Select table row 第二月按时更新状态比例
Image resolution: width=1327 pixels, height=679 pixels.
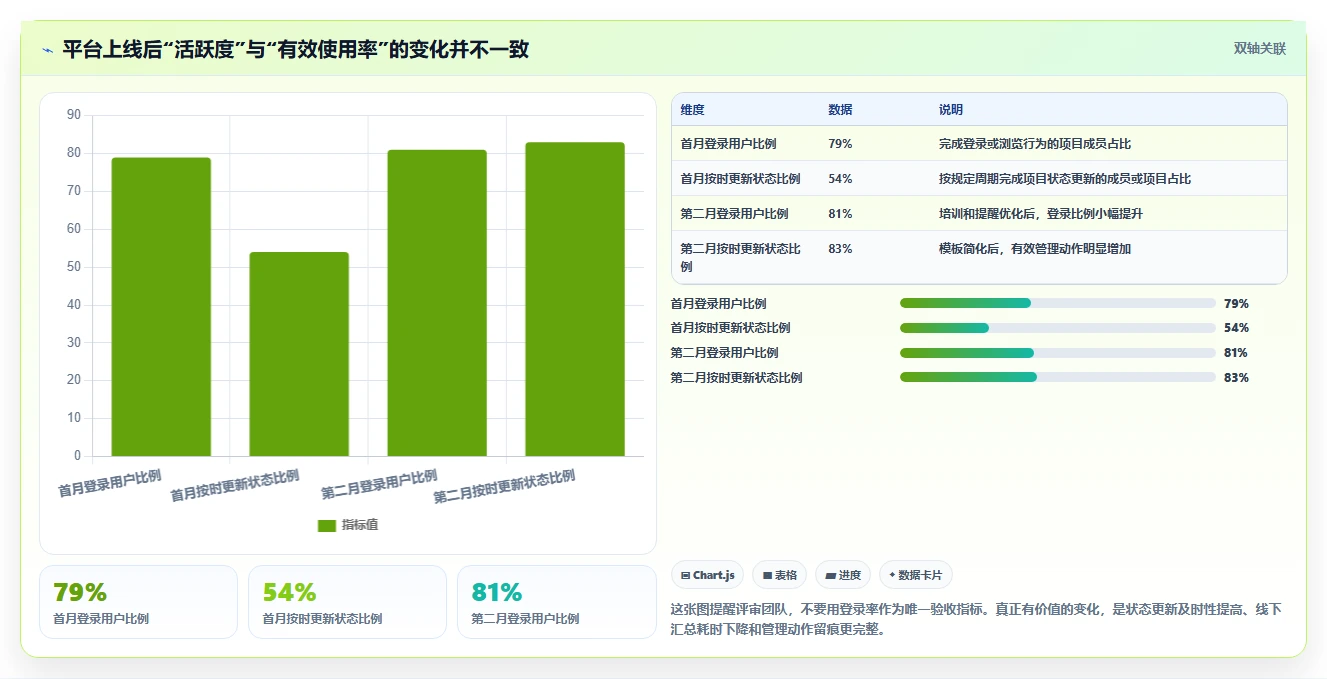tap(979, 257)
